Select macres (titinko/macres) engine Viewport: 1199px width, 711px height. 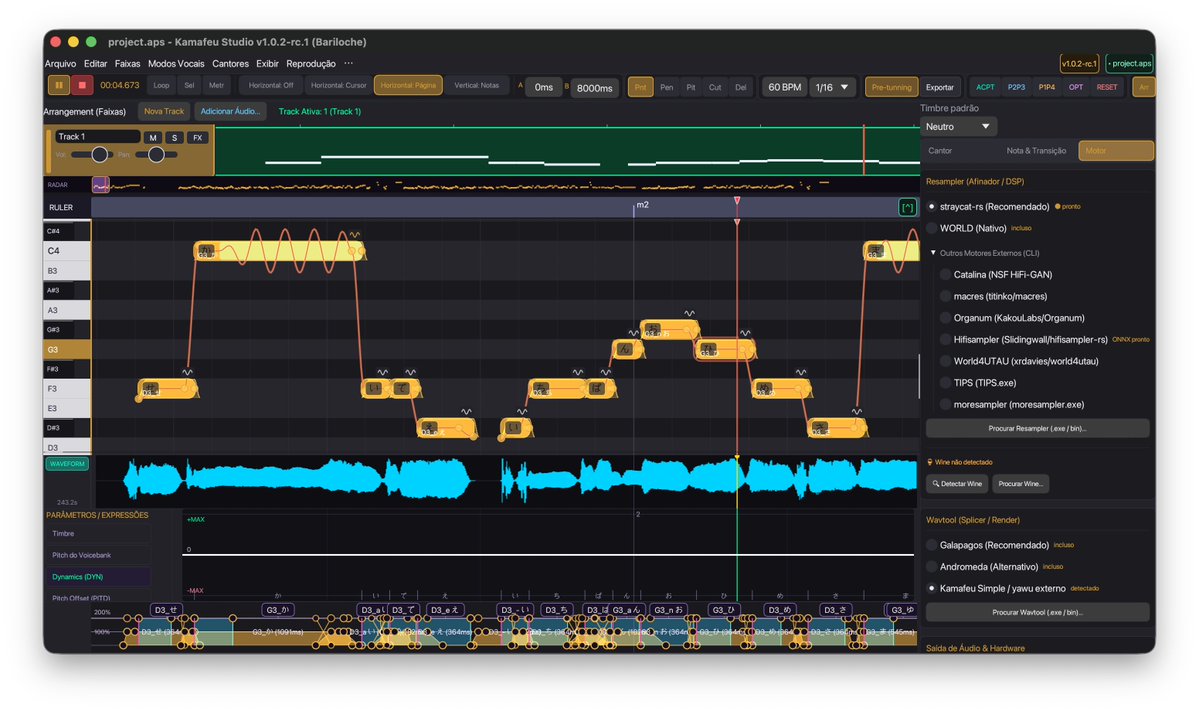tap(993, 296)
